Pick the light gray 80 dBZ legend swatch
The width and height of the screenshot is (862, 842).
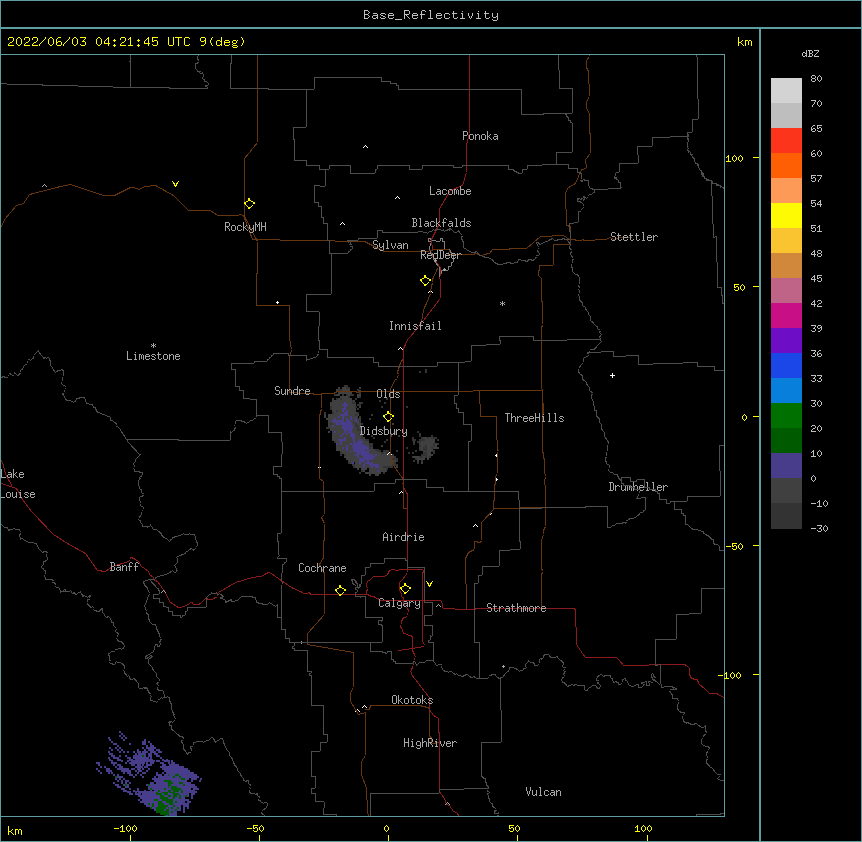click(786, 91)
